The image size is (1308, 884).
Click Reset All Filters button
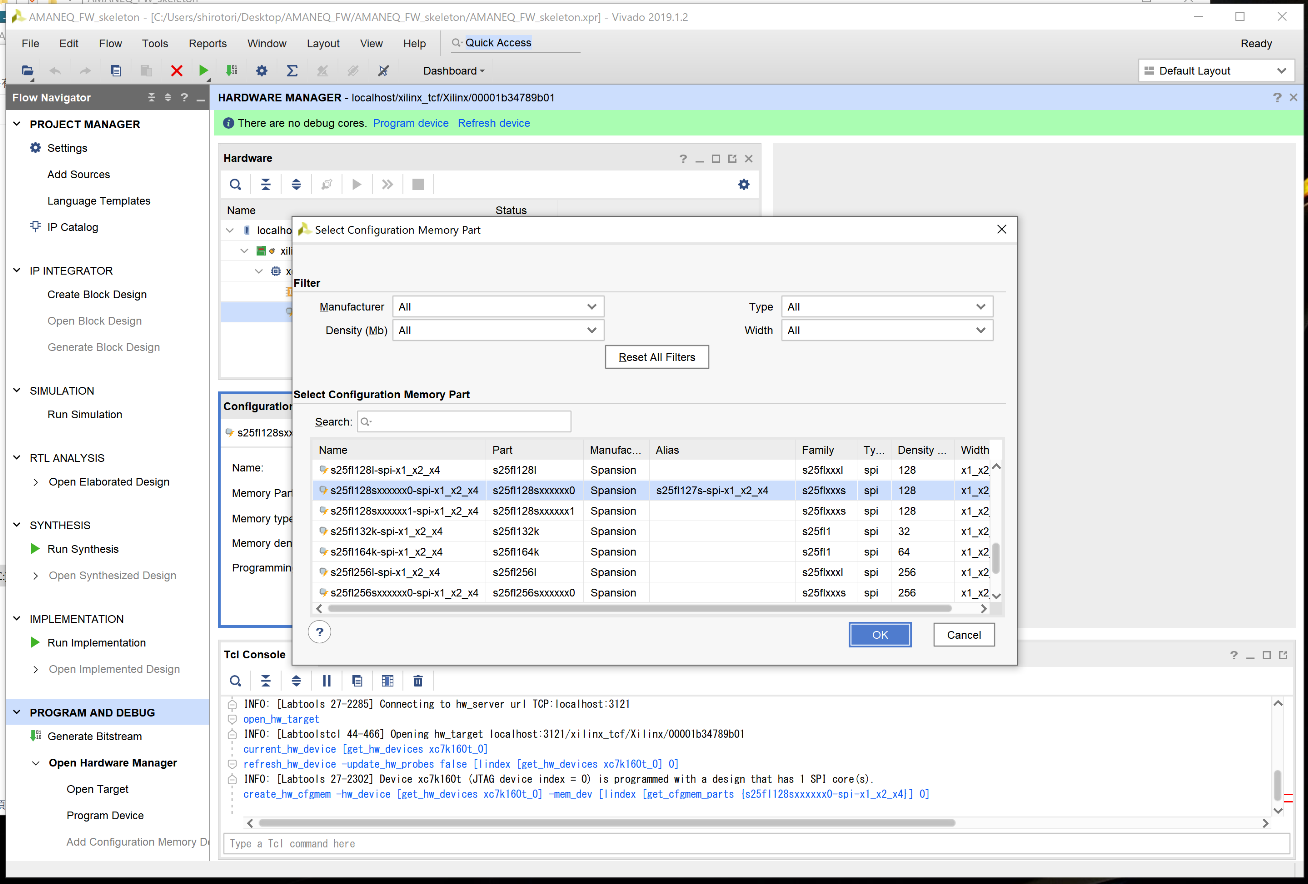(657, 357)
